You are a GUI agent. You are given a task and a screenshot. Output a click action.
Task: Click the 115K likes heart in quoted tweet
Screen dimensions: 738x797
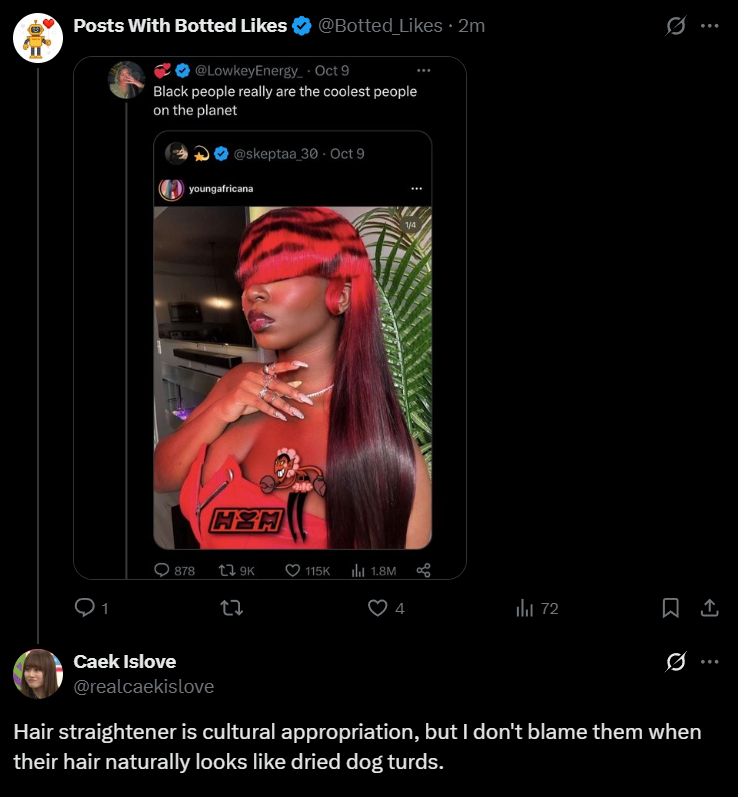(x=293, y=570)
